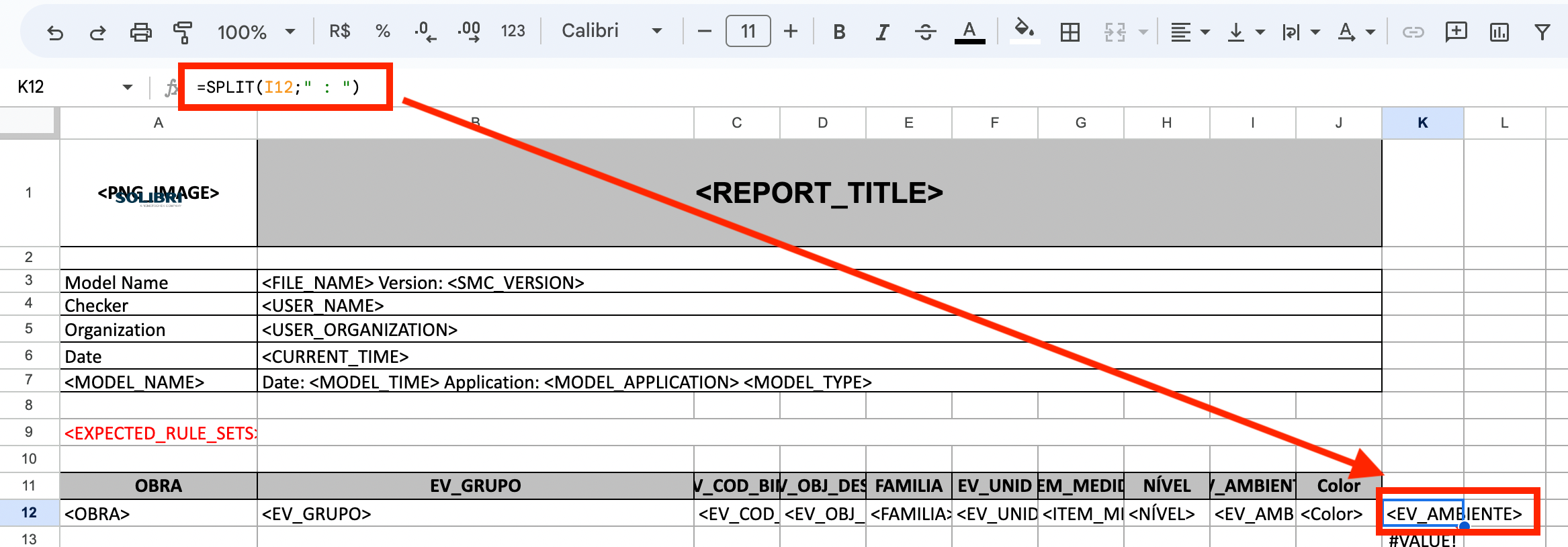
Task: Create a filter
Action: pos(1542,32)
